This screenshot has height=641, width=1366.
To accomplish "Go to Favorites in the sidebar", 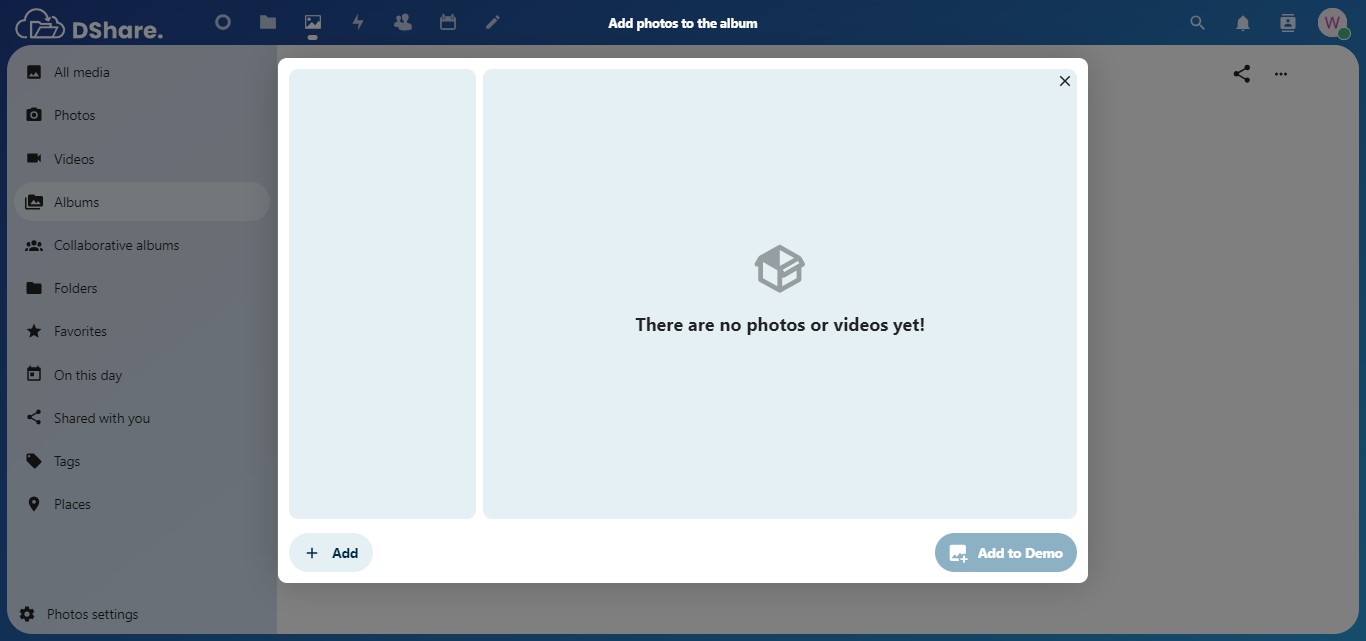I will [x=80, y=331].
